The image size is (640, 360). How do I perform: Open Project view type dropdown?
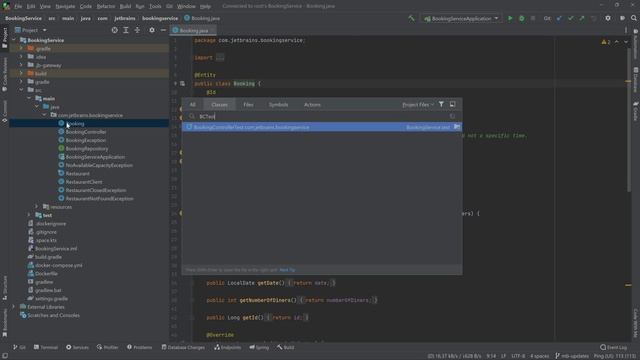tap(31, 30)
